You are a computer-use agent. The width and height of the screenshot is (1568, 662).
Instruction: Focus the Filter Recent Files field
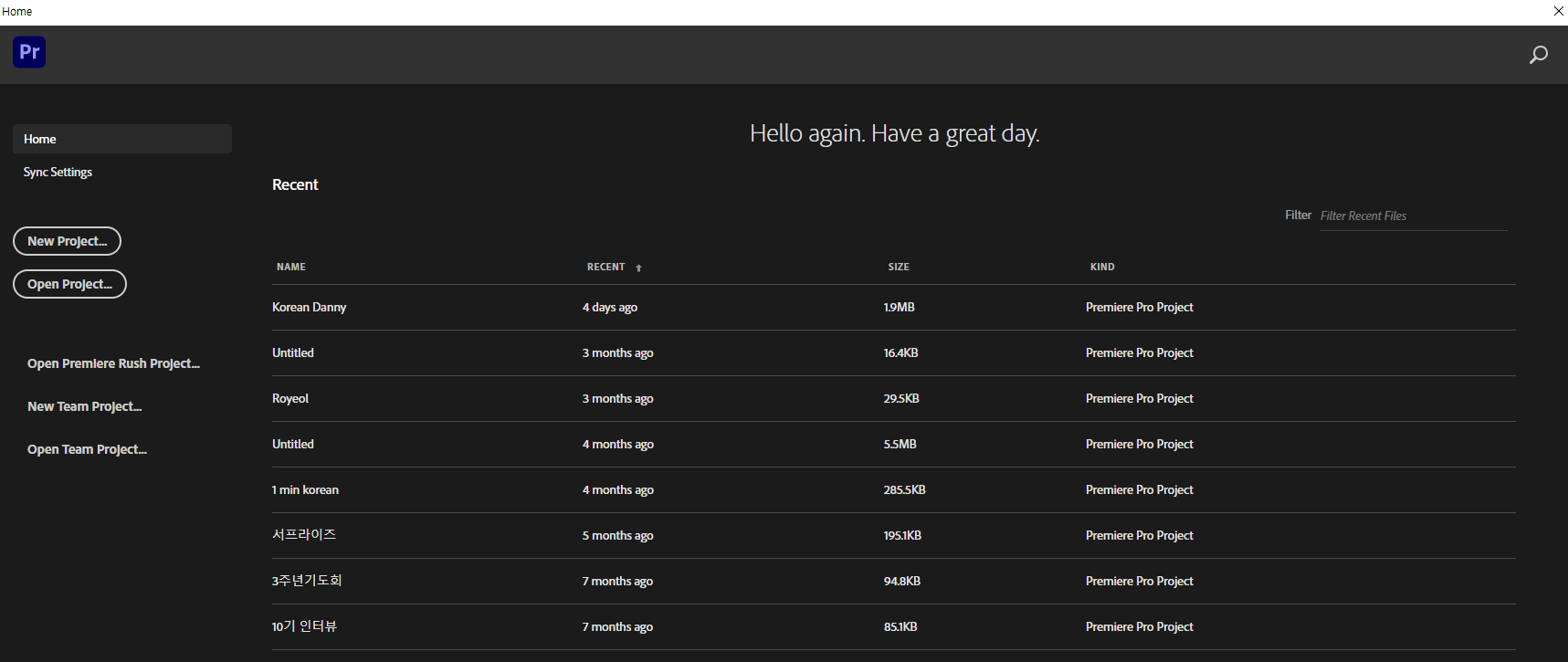[1413, 216]
